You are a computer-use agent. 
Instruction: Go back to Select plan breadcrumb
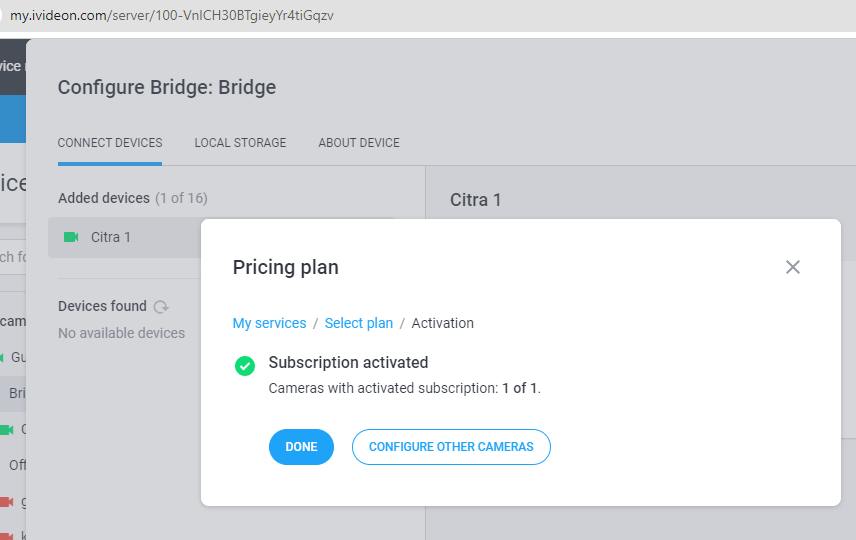[359, 323]
